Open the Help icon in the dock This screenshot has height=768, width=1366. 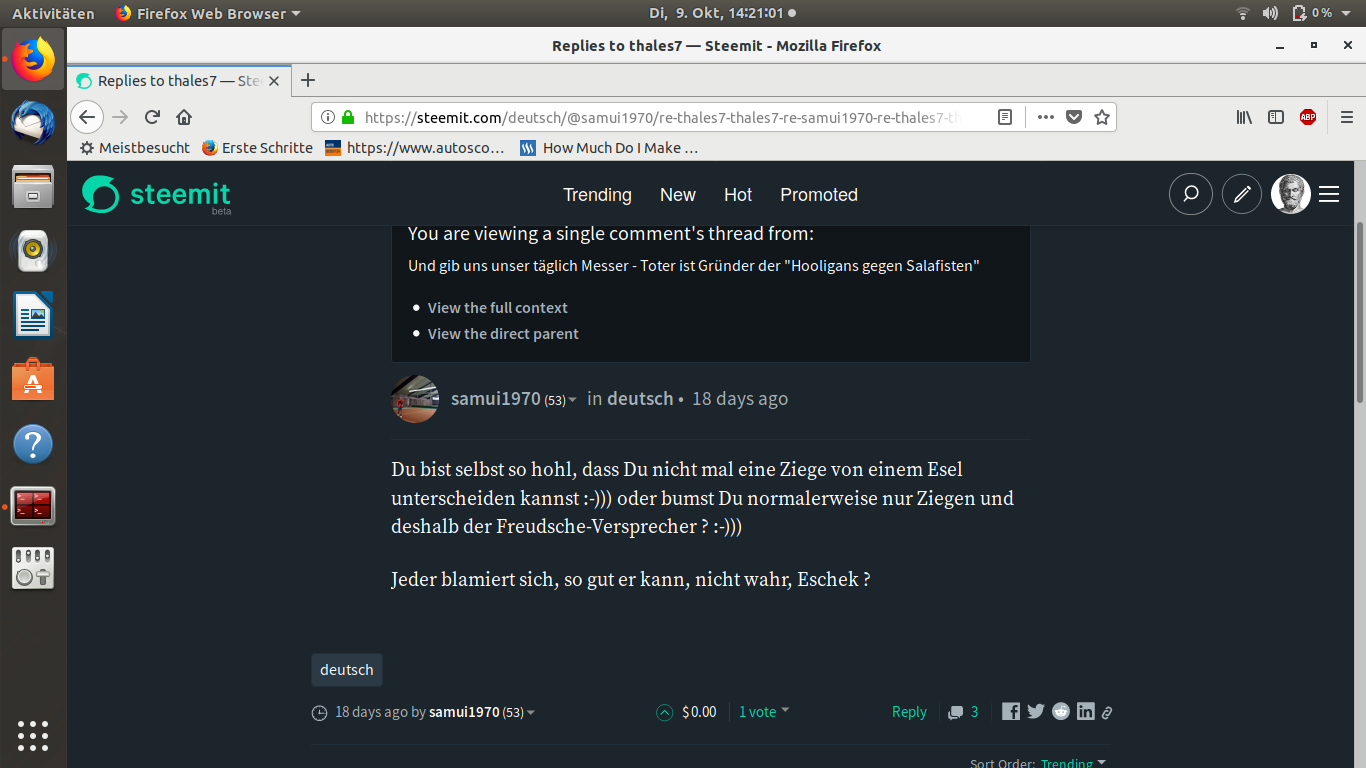pos(33,443)
